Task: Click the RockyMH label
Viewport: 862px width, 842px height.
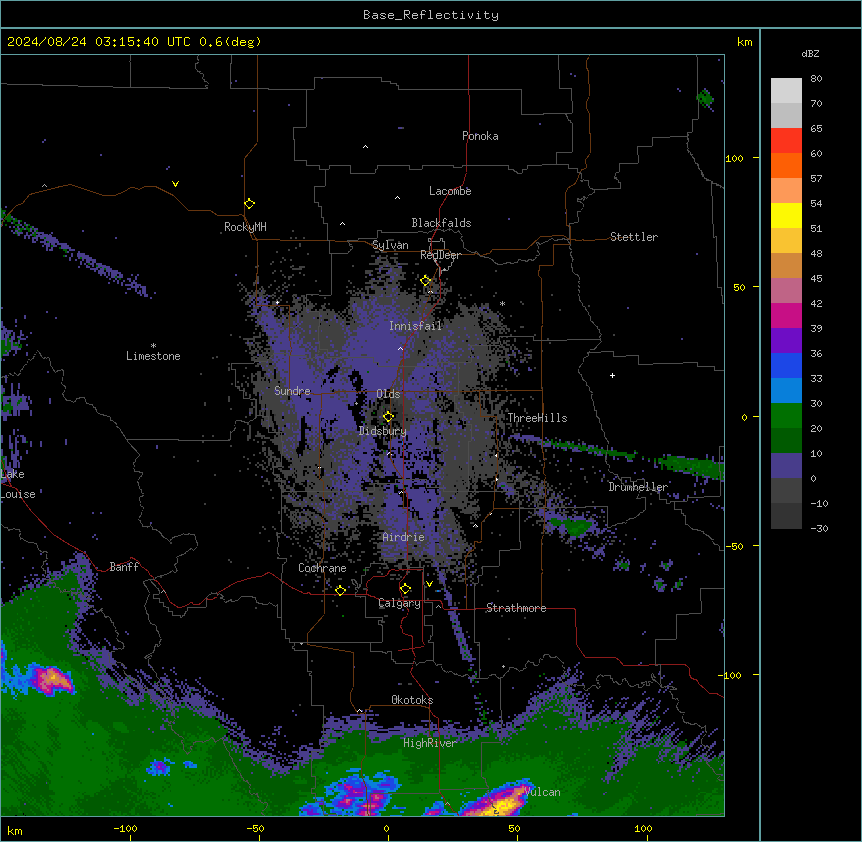Action: [245, 227]
